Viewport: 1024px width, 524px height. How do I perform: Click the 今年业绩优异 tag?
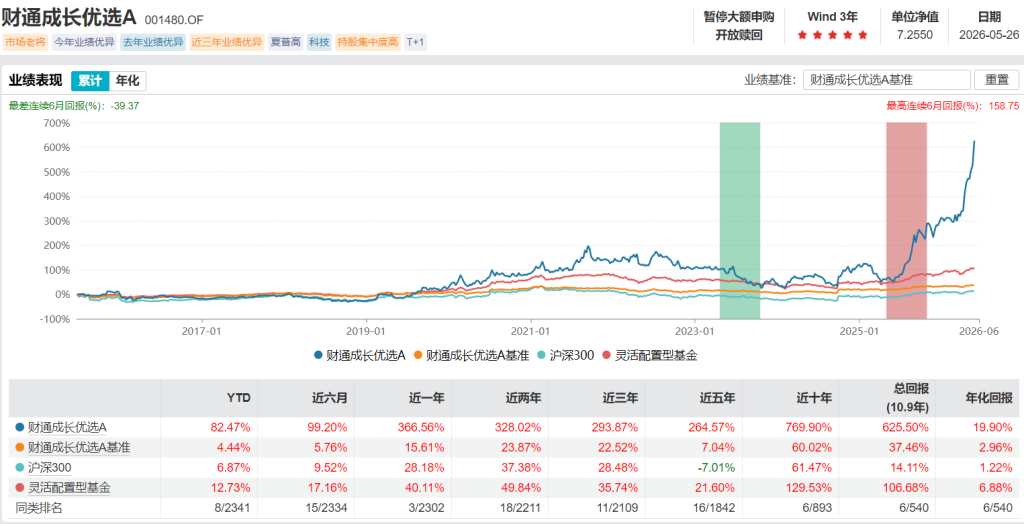[84, 42]
